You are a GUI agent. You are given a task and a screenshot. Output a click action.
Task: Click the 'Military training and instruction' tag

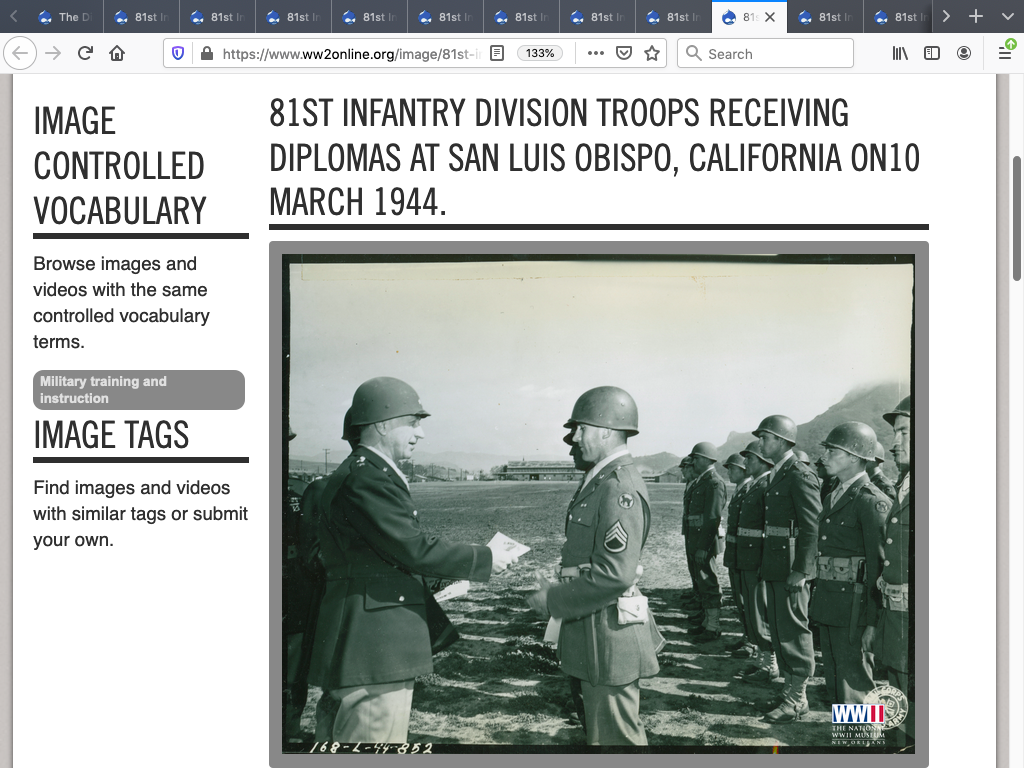coord(138,390)
